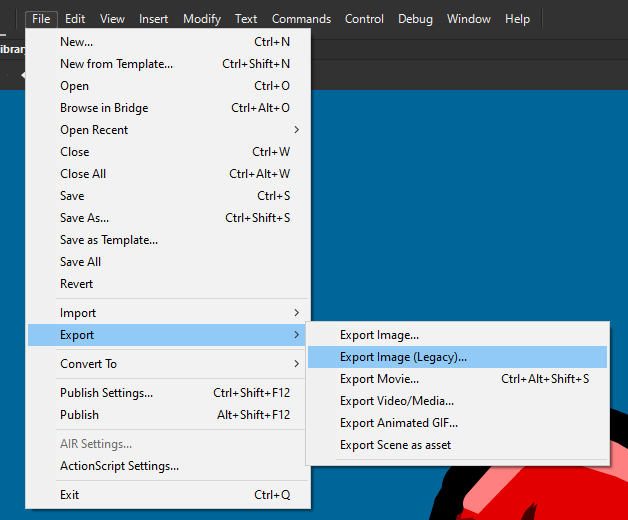Open the Debug menu

point(415,19)
